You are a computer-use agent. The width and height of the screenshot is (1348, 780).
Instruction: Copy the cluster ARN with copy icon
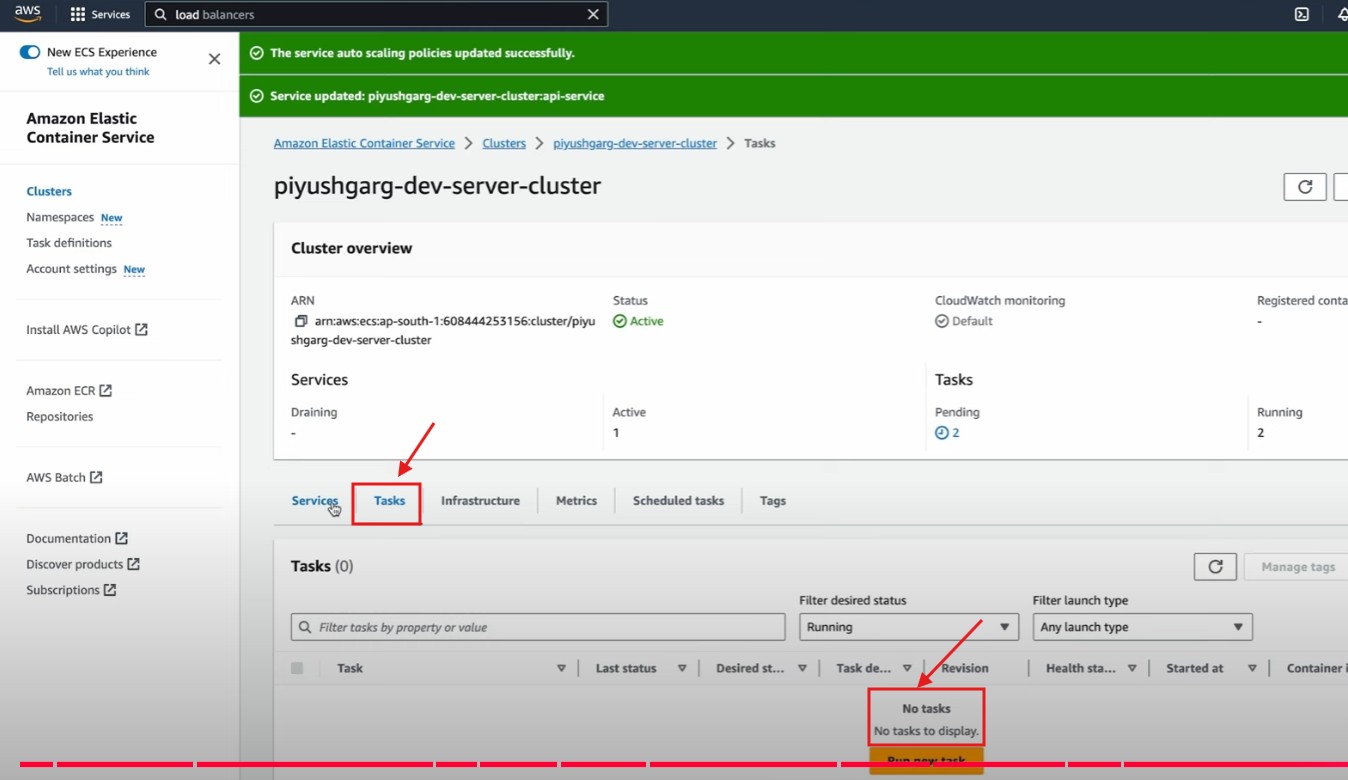coord(300,321)
